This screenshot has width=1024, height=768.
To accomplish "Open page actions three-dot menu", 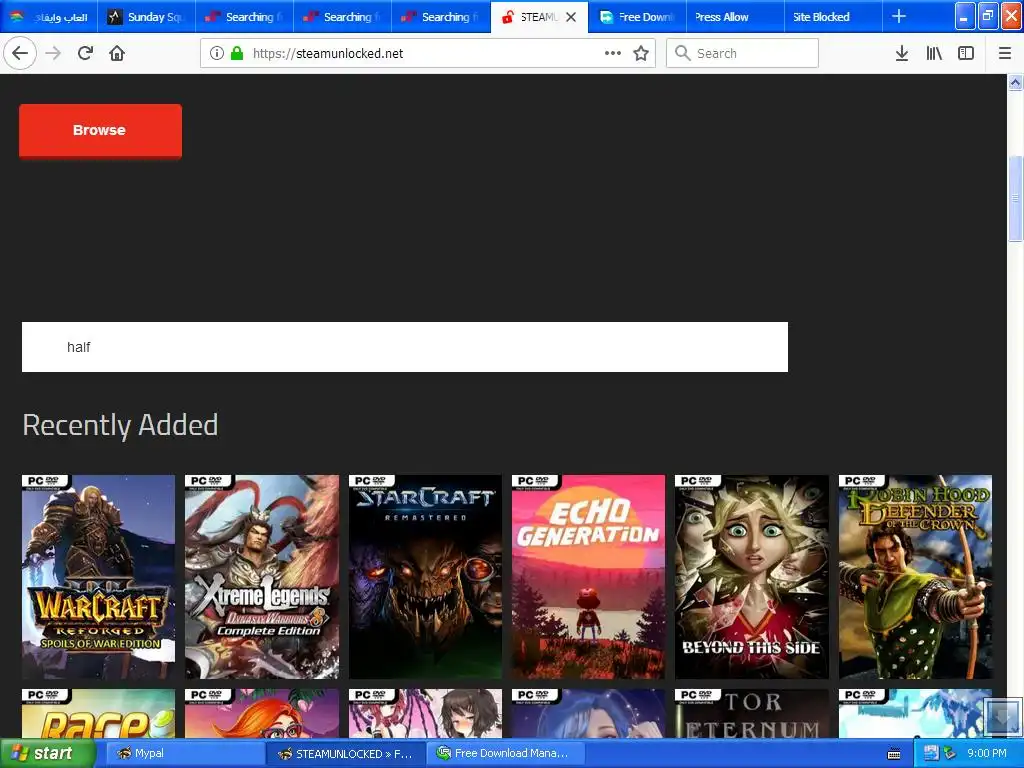I will click(x=613, y=54).
